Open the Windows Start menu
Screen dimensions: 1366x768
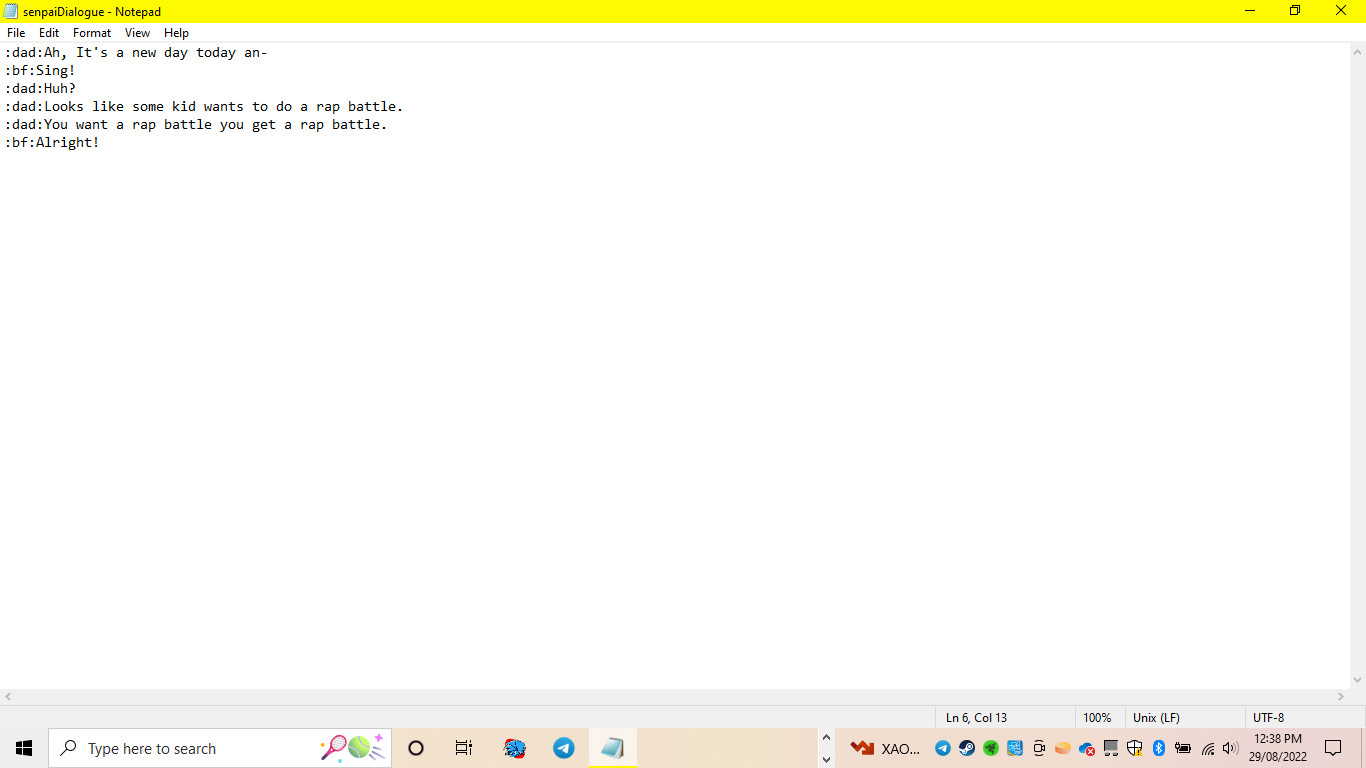pos(24,748)
